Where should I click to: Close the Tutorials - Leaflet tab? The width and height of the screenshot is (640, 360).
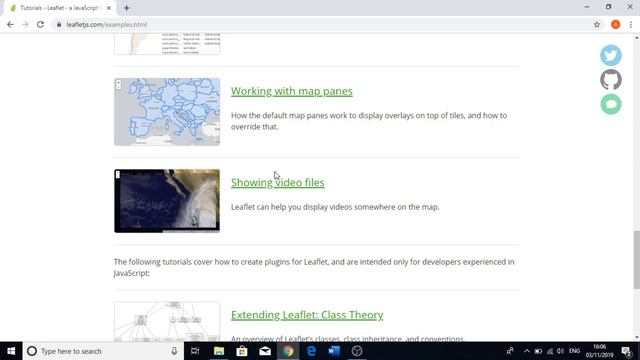(109, 8)
